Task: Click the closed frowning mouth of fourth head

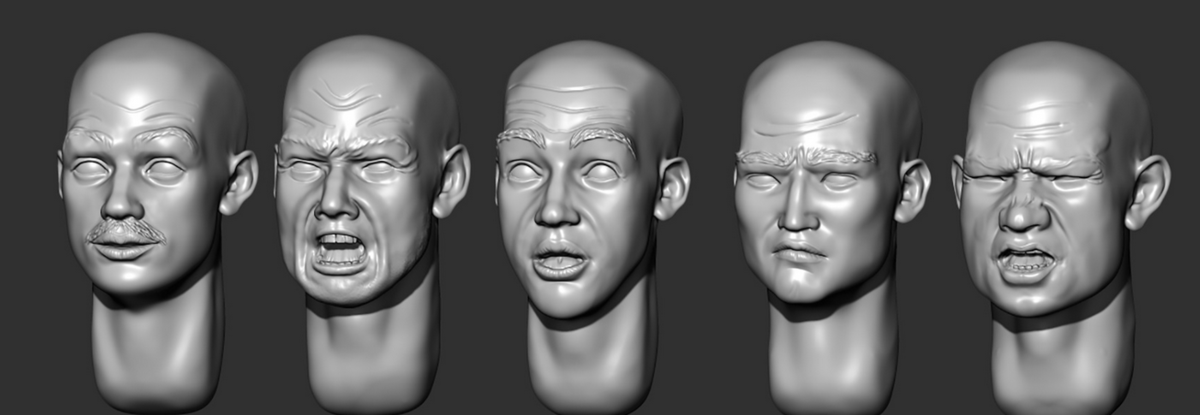Action: click(x=798, y=251)
